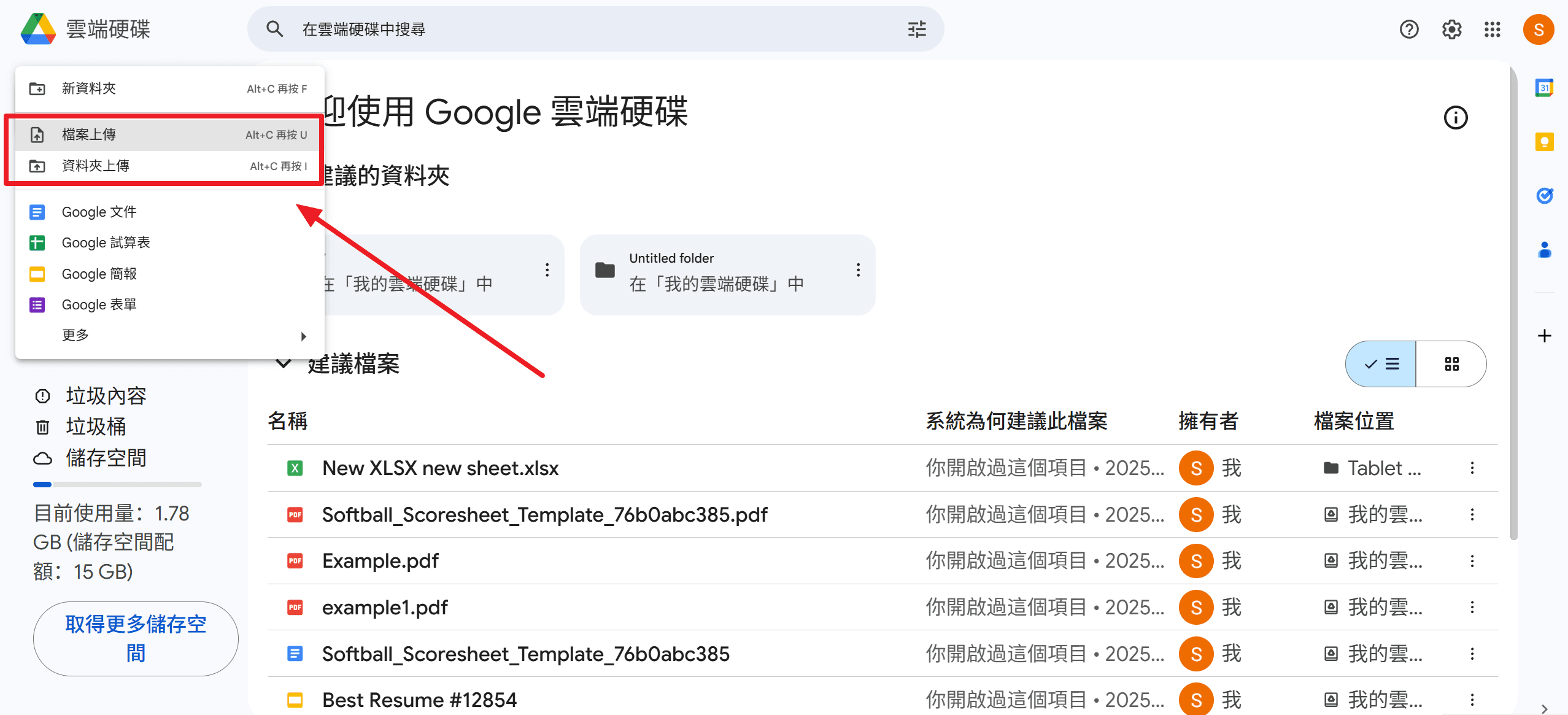Viewport: 1568px width, 715px height.
Task: Open 儲存空間 in the sidebar
Action: pos(106,458)
